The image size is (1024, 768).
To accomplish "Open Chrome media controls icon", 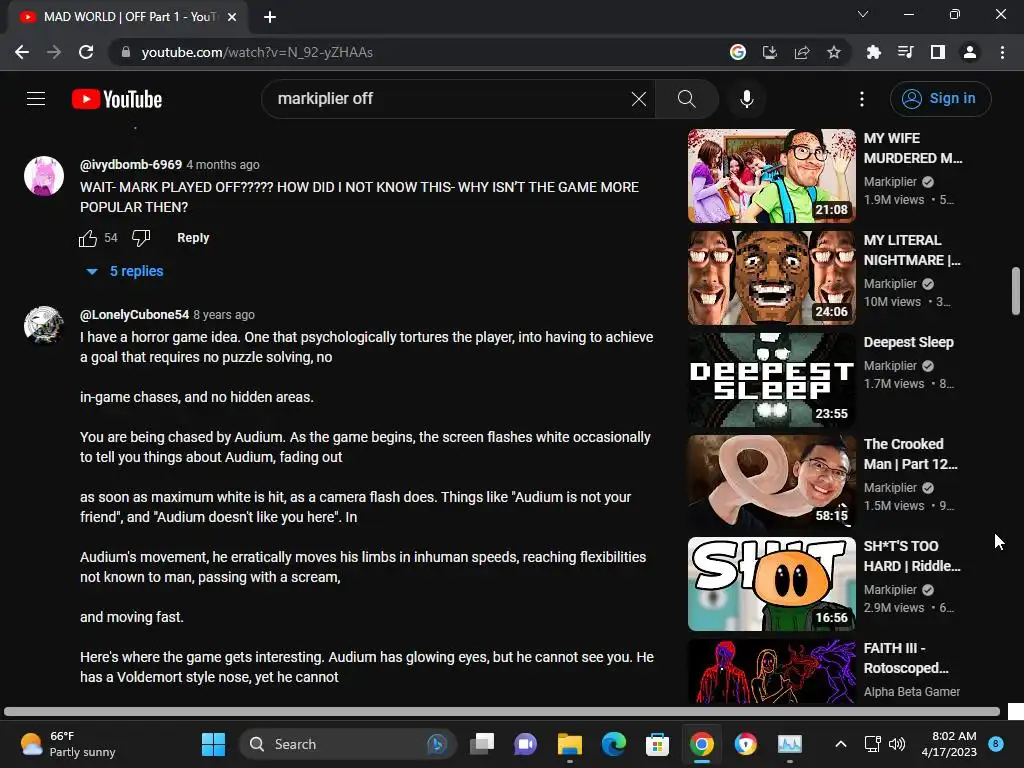I will pyautogui.click(x=905, y=52).
